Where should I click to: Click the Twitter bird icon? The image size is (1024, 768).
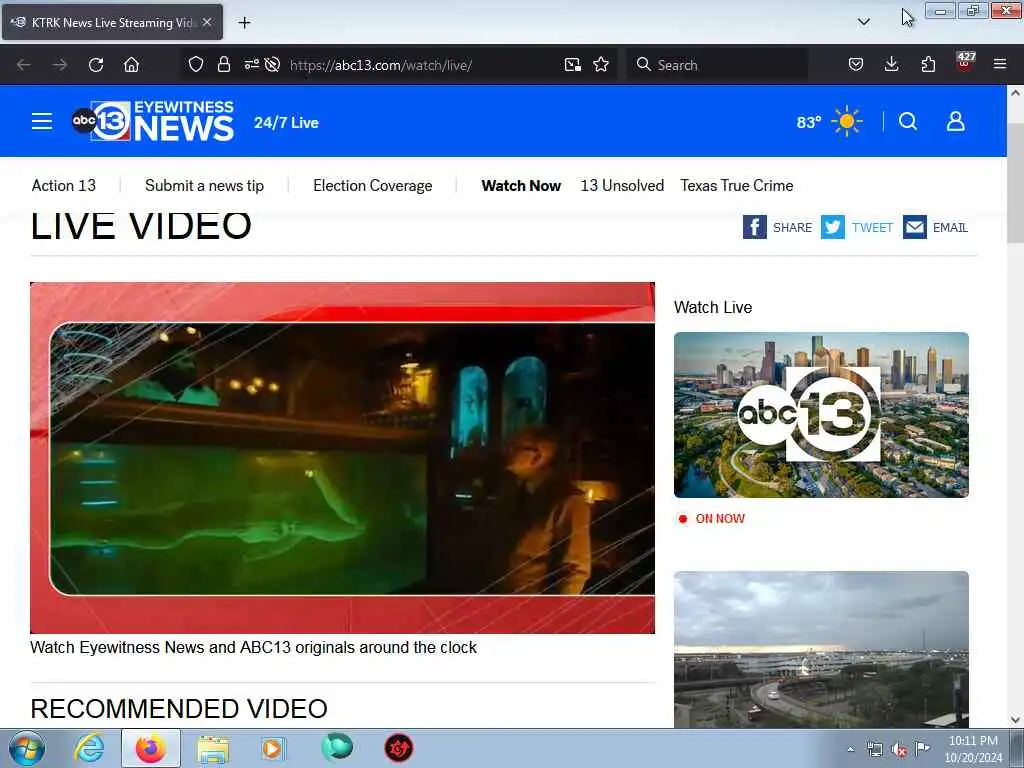pos(833,227)
